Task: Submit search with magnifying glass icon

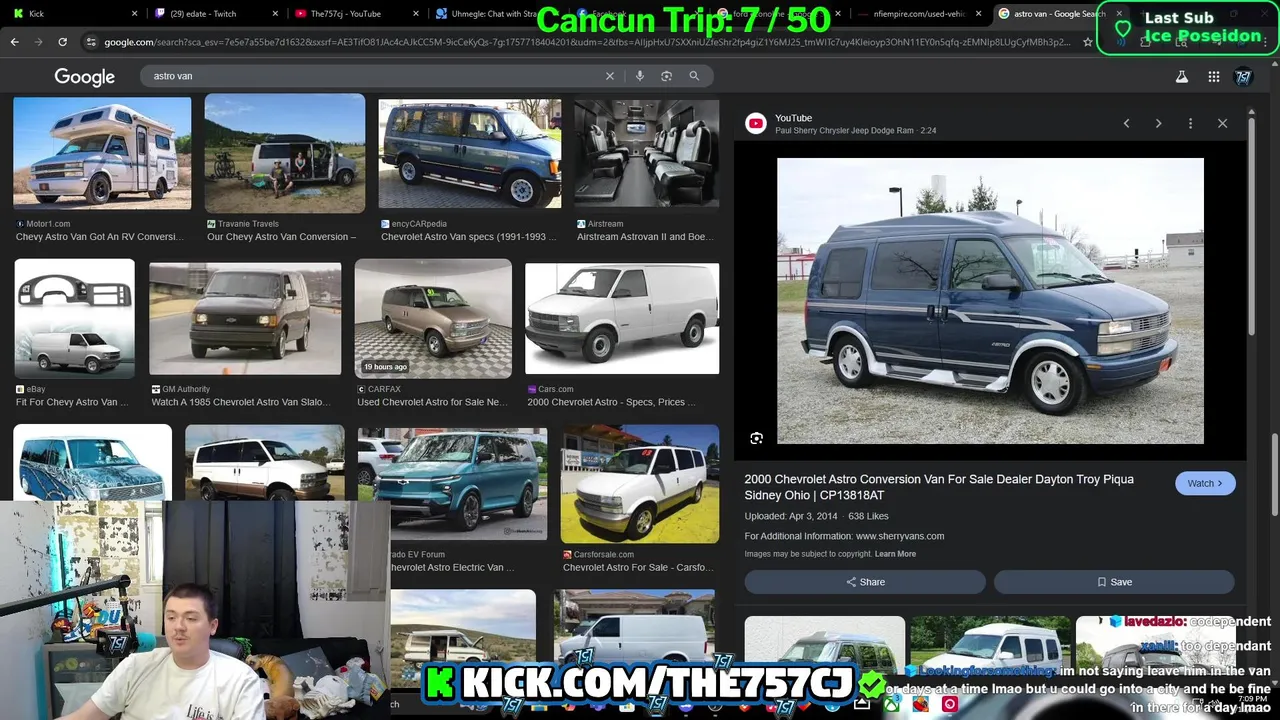Action: pos(694,76)
